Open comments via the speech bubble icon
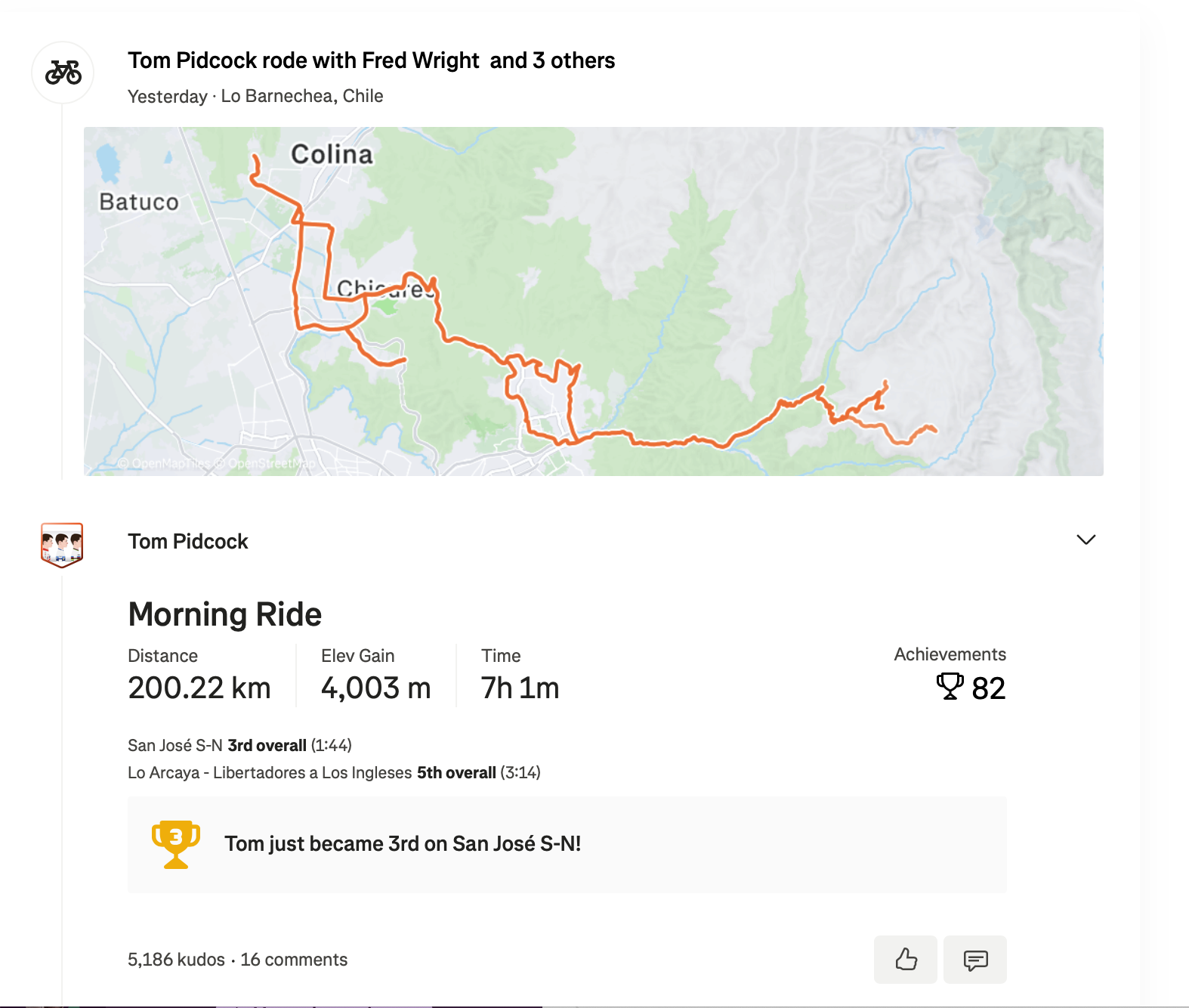The height and width of the screenshot is (1008, 1189). (x=974, y=960)
